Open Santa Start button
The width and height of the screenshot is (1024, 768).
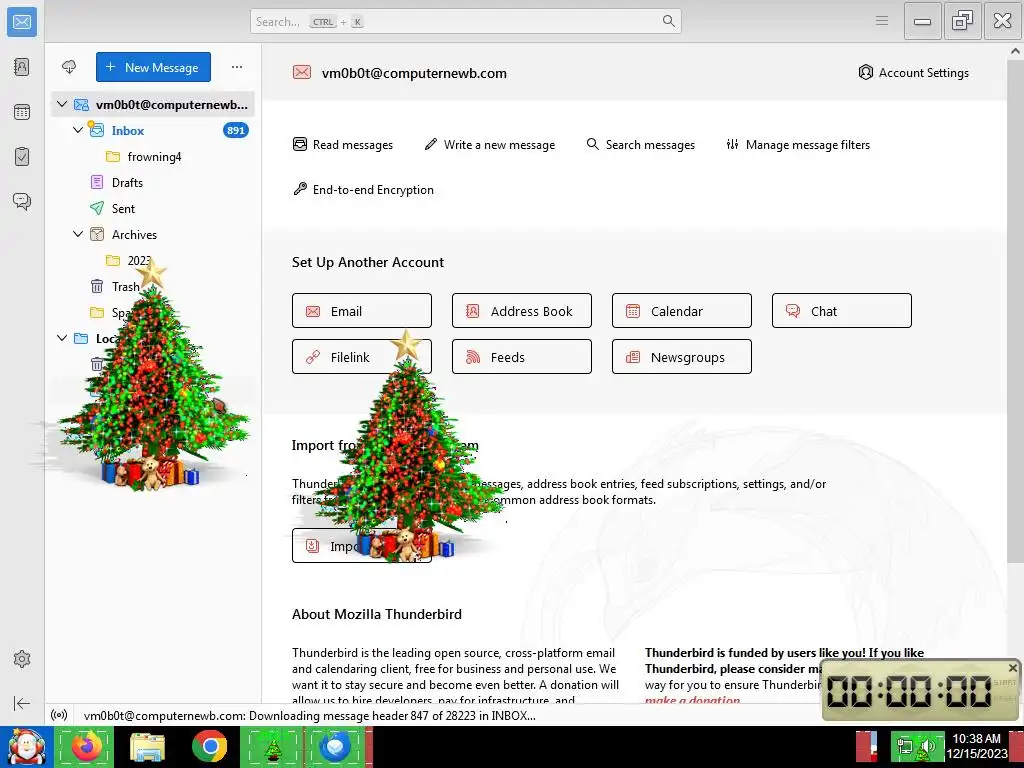click(26, 746)
